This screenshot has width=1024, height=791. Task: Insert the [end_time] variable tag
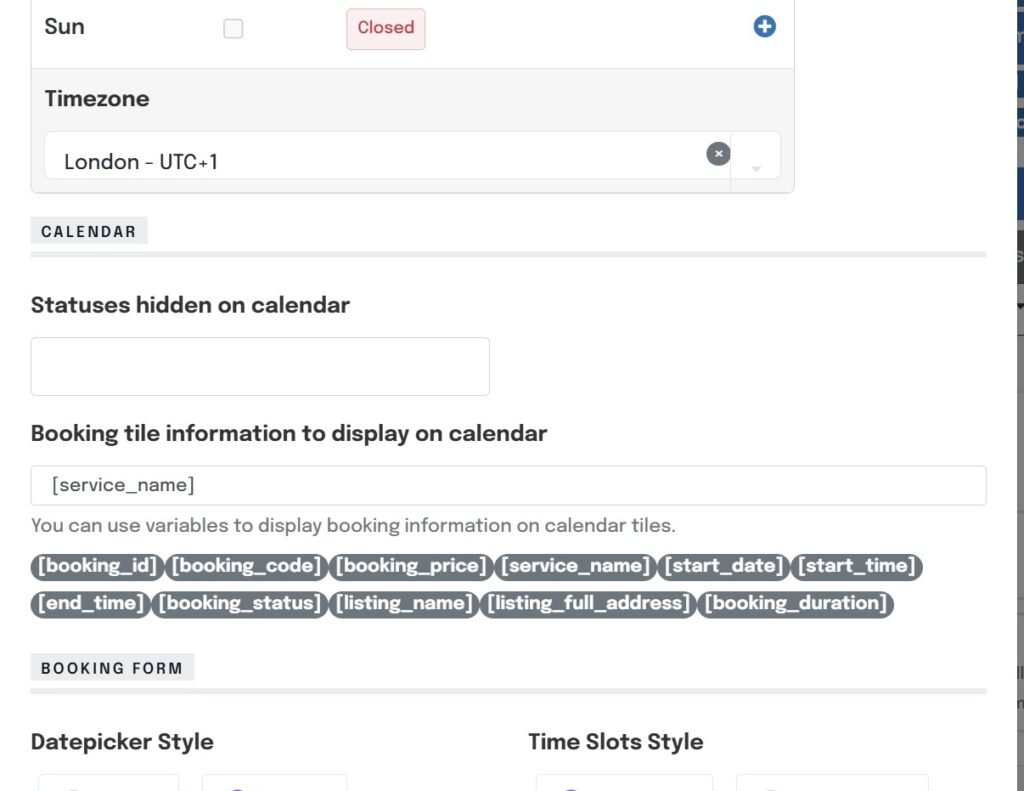coord(90,604)
